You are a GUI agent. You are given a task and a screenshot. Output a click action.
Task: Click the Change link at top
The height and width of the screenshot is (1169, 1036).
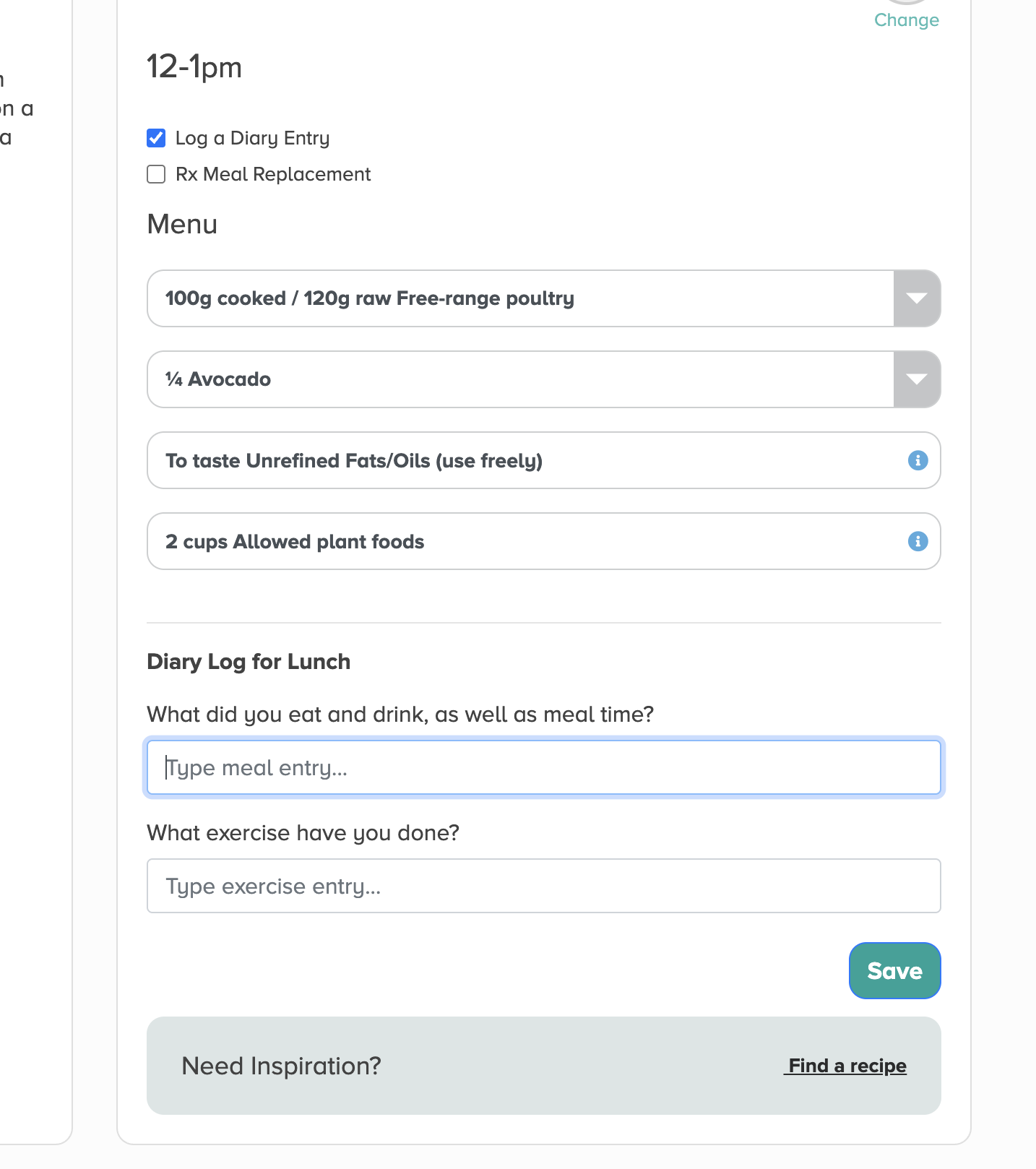click(x=906, y=20)
